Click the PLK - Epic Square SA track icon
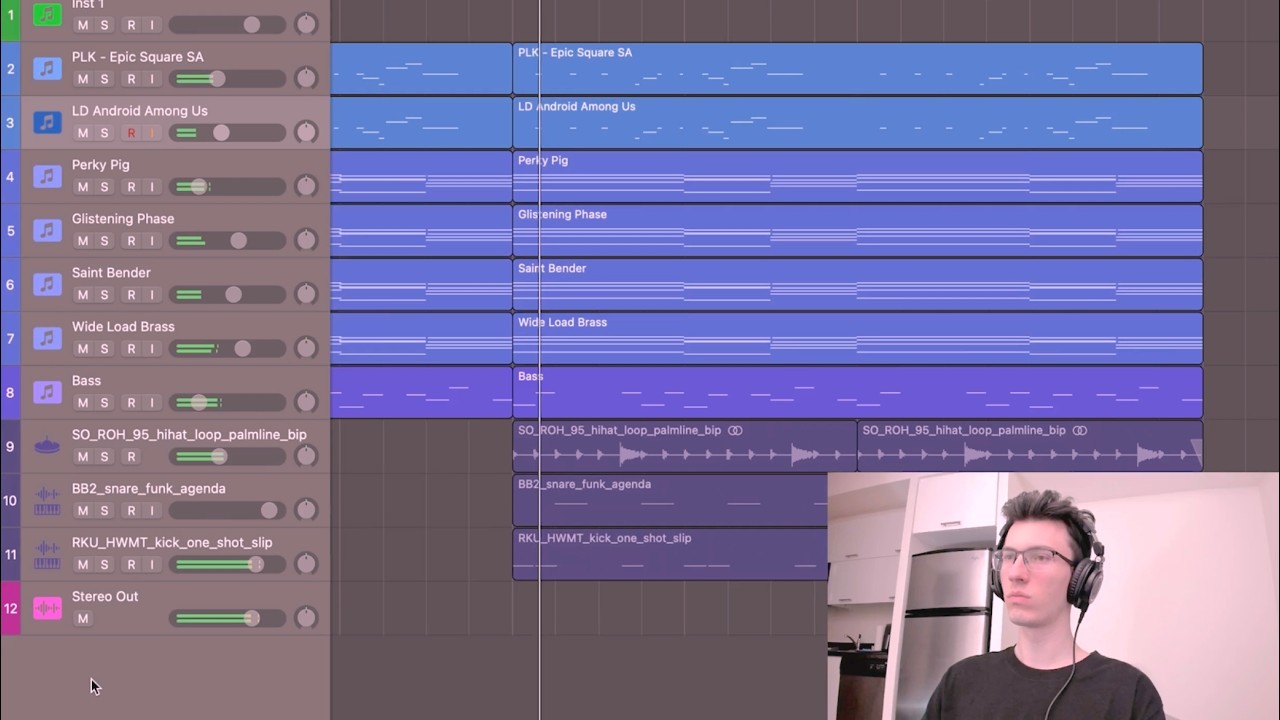 click(x=47, y=69)
